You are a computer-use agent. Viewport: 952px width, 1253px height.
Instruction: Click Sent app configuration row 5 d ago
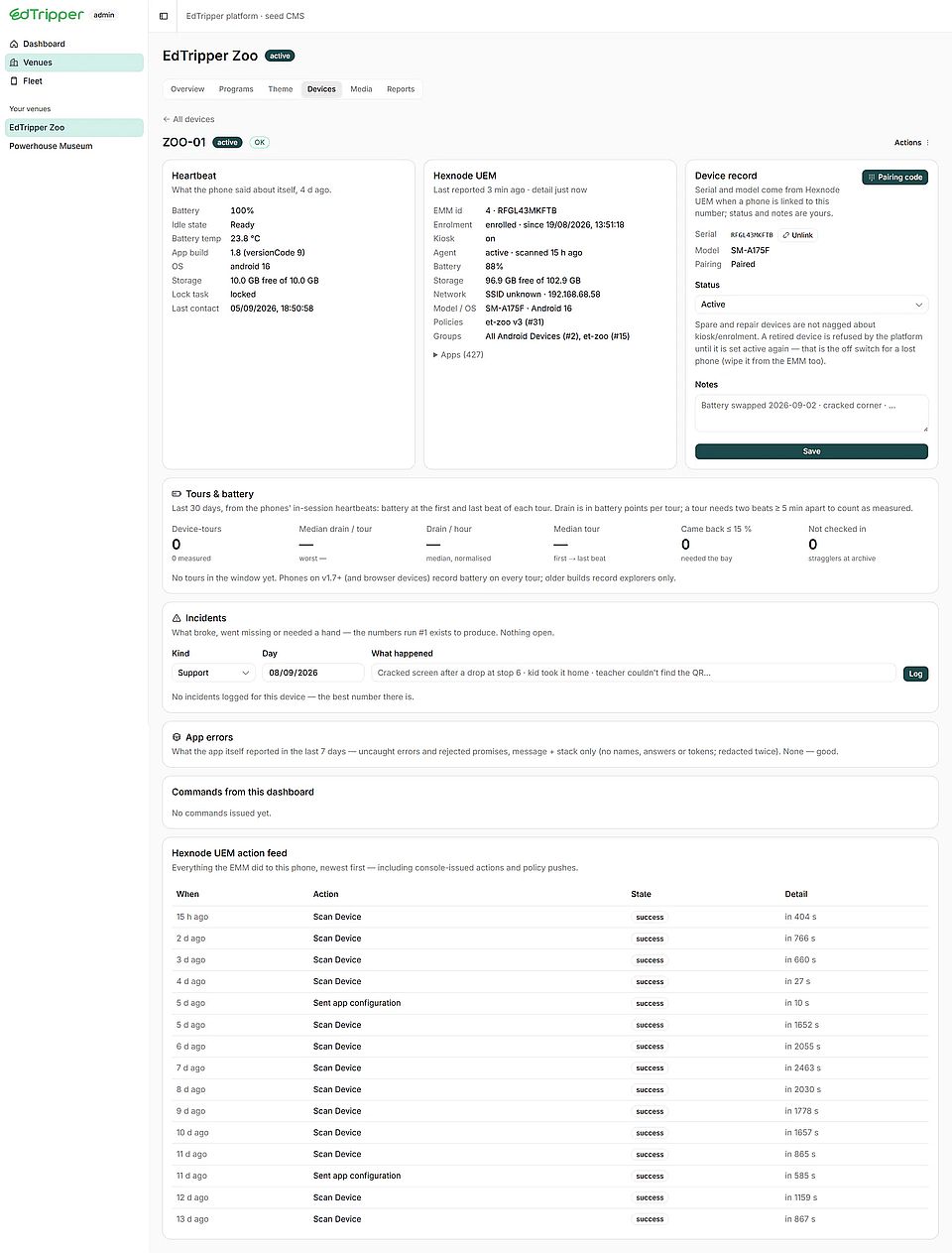550,1003
